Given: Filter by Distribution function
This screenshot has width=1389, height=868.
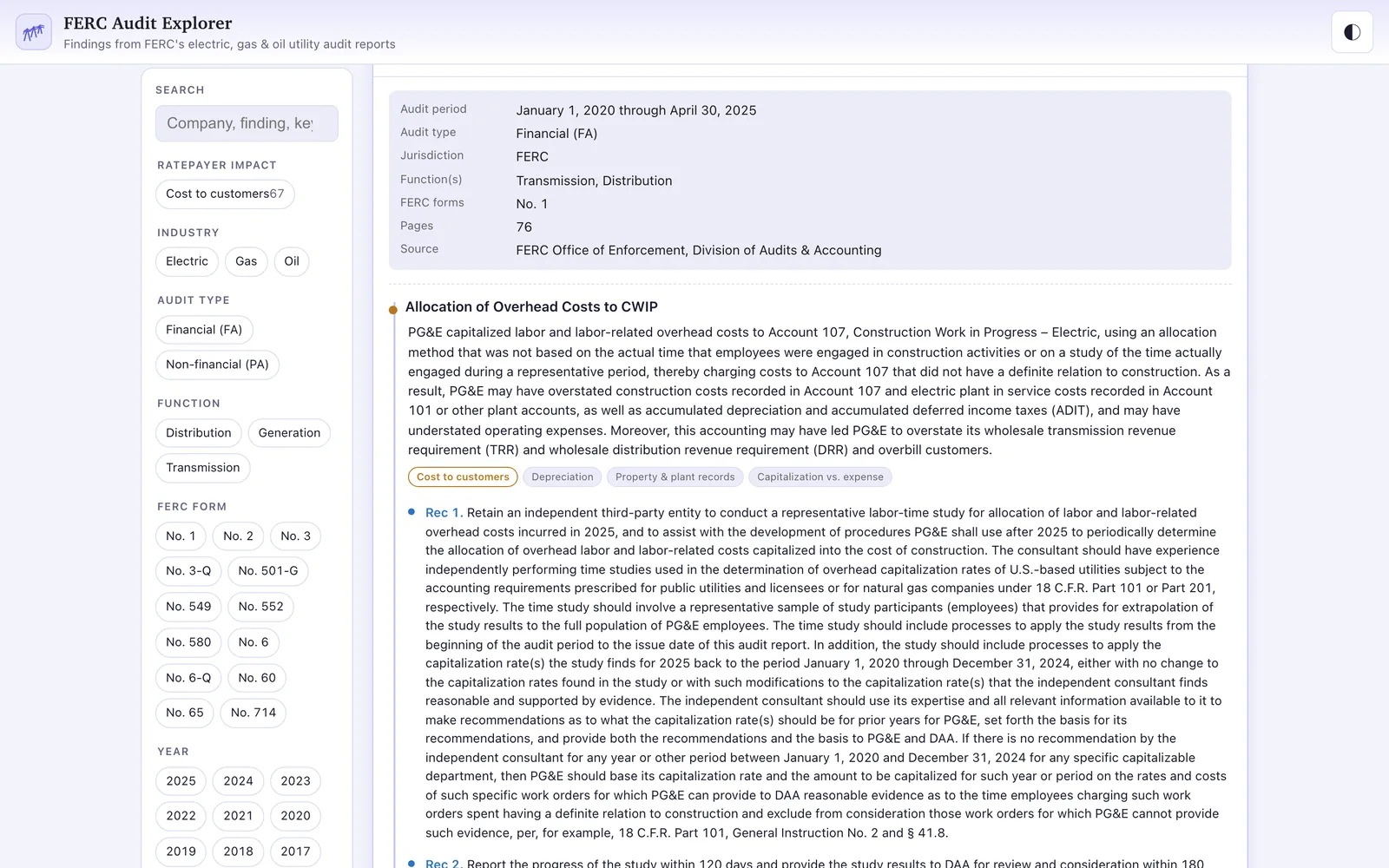Looking at the screenshot, I should (x=198, y=433).
